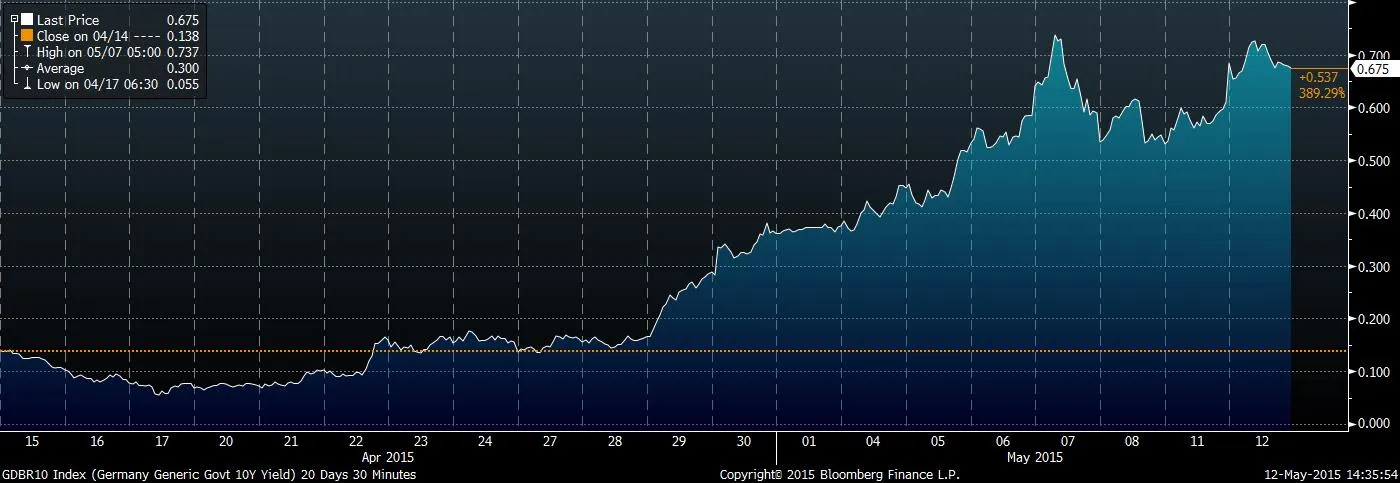Screen dimensions: 1400x483
Task: Click date 15 on the x-axis
Action: [32, 441]
